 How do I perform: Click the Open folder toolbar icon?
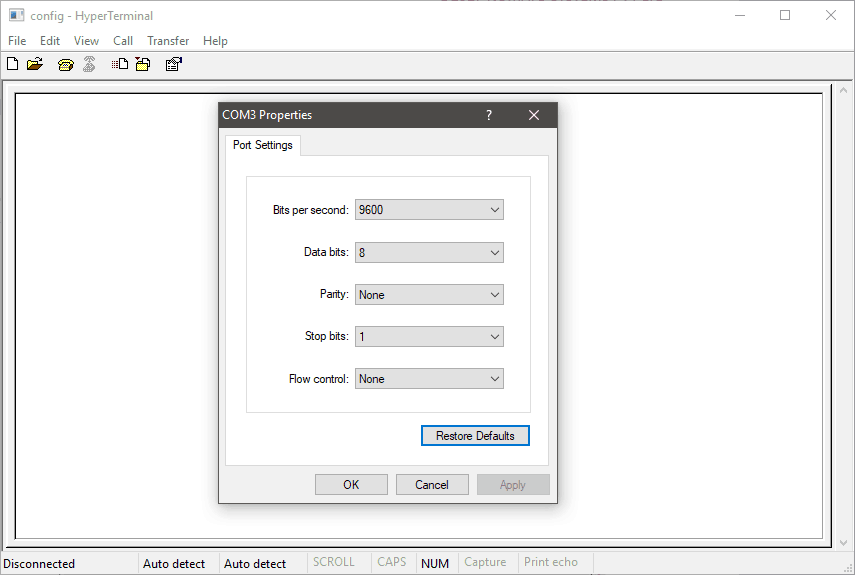[x=35, y=65]
